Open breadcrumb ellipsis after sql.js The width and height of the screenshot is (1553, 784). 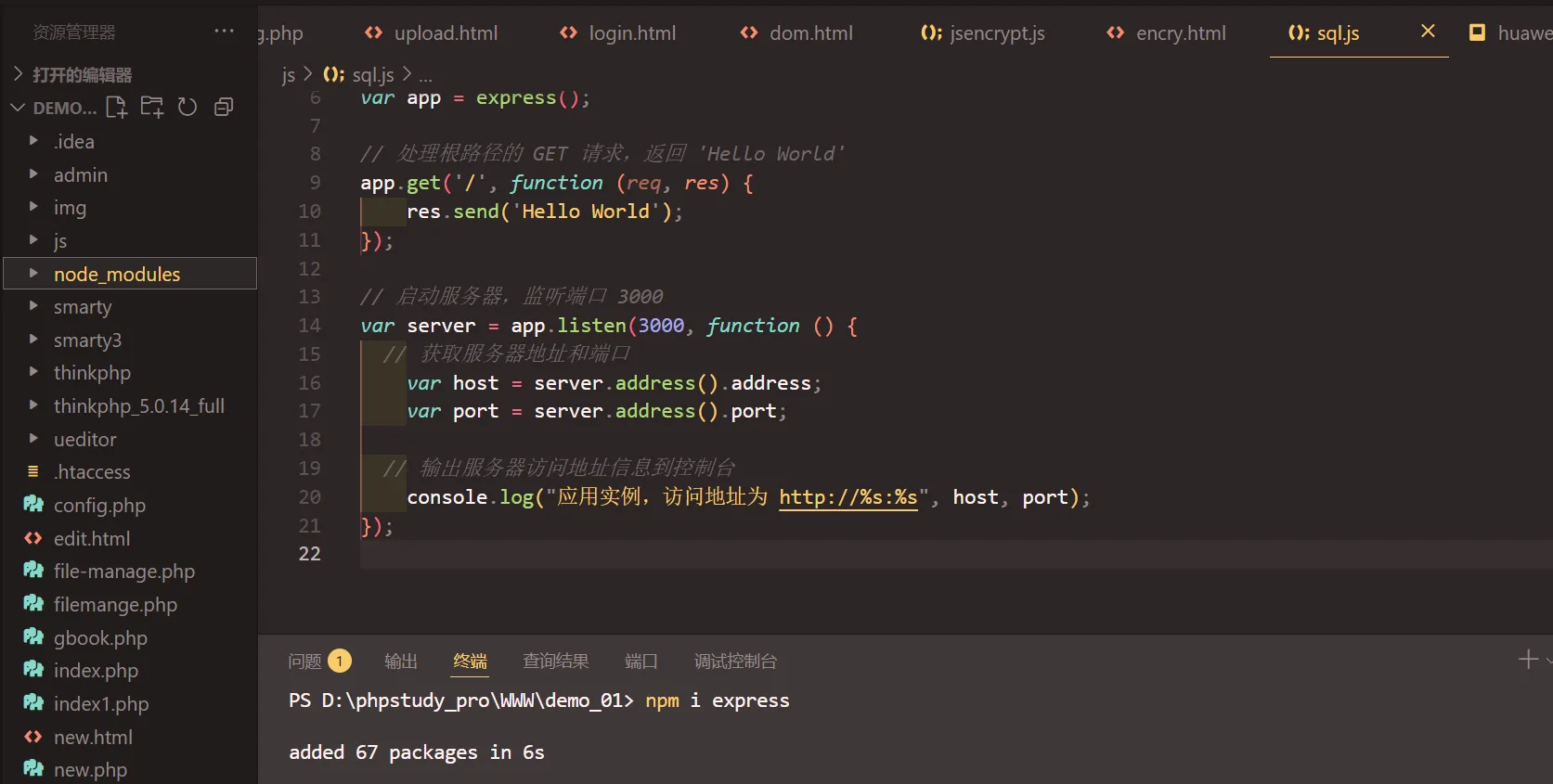pyautogui.click(x=425, y=75)
